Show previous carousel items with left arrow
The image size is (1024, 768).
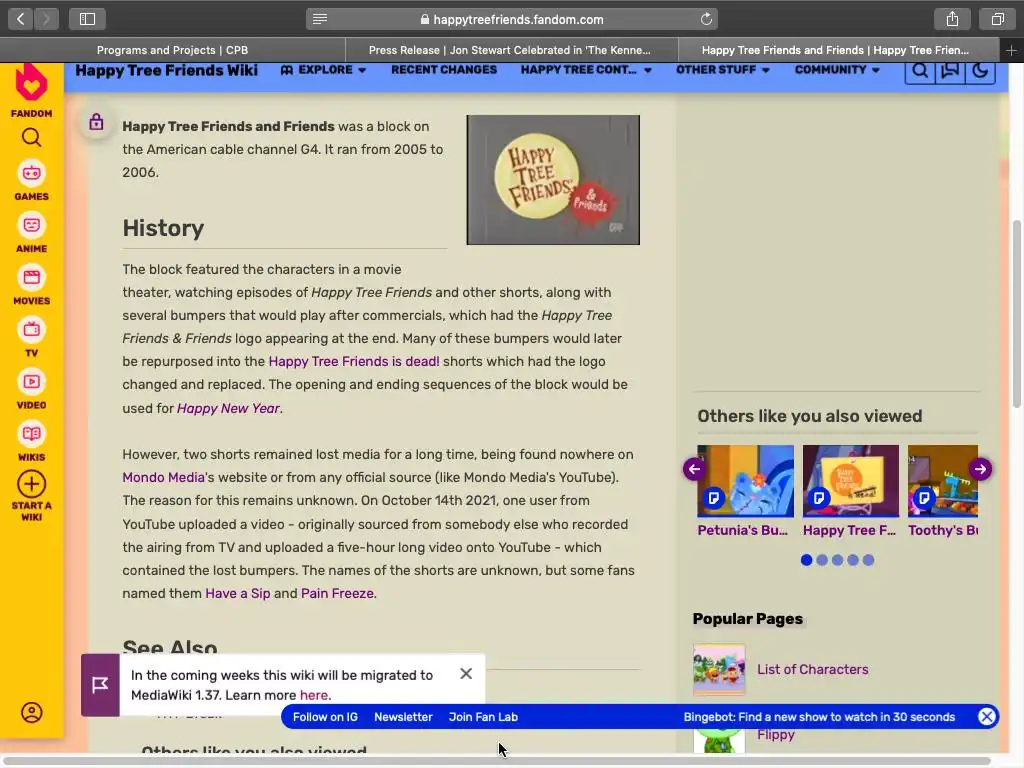tap(694, 469)
